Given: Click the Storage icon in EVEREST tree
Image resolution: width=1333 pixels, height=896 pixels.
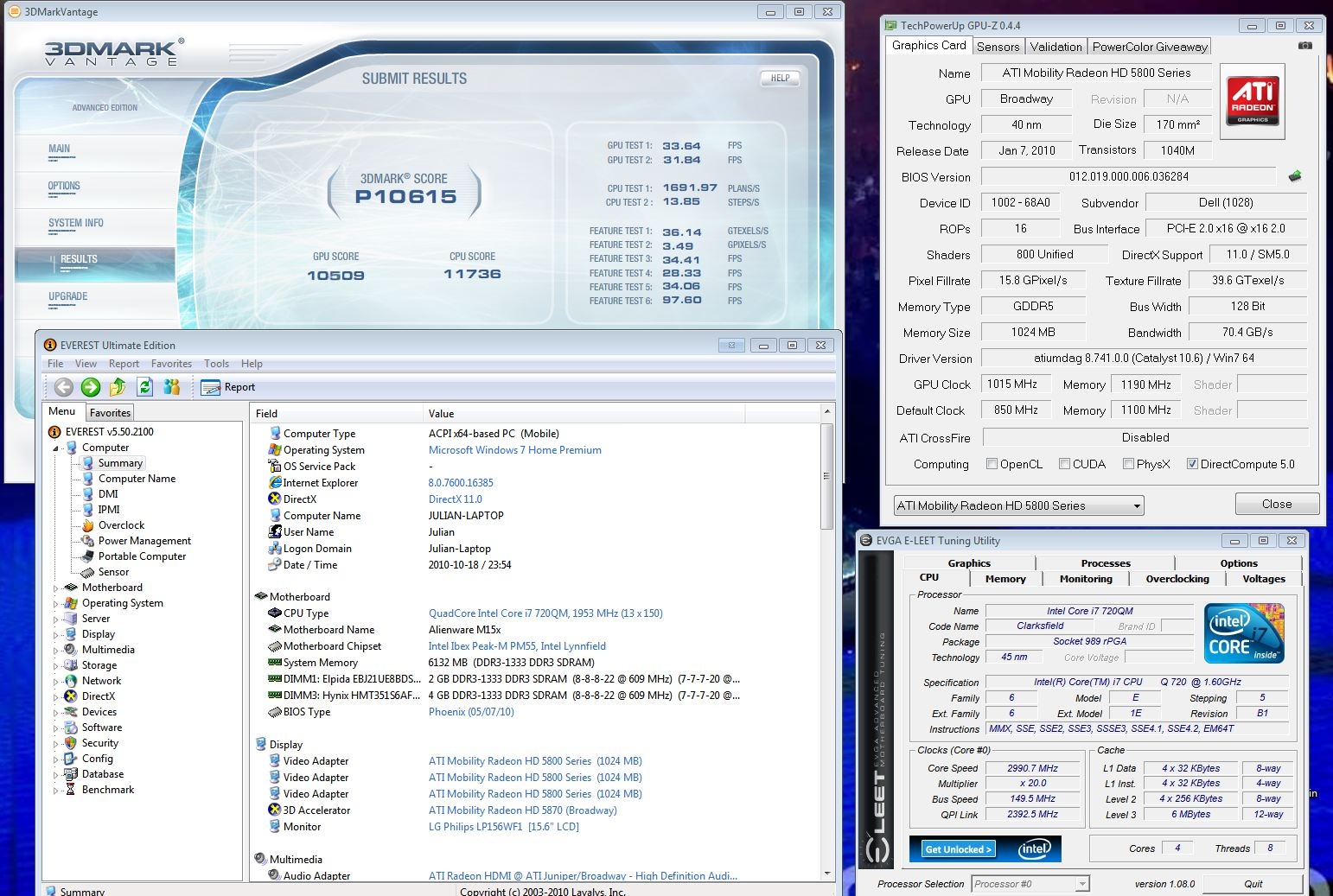Looking at the screenshot, I should click(71, 665).
